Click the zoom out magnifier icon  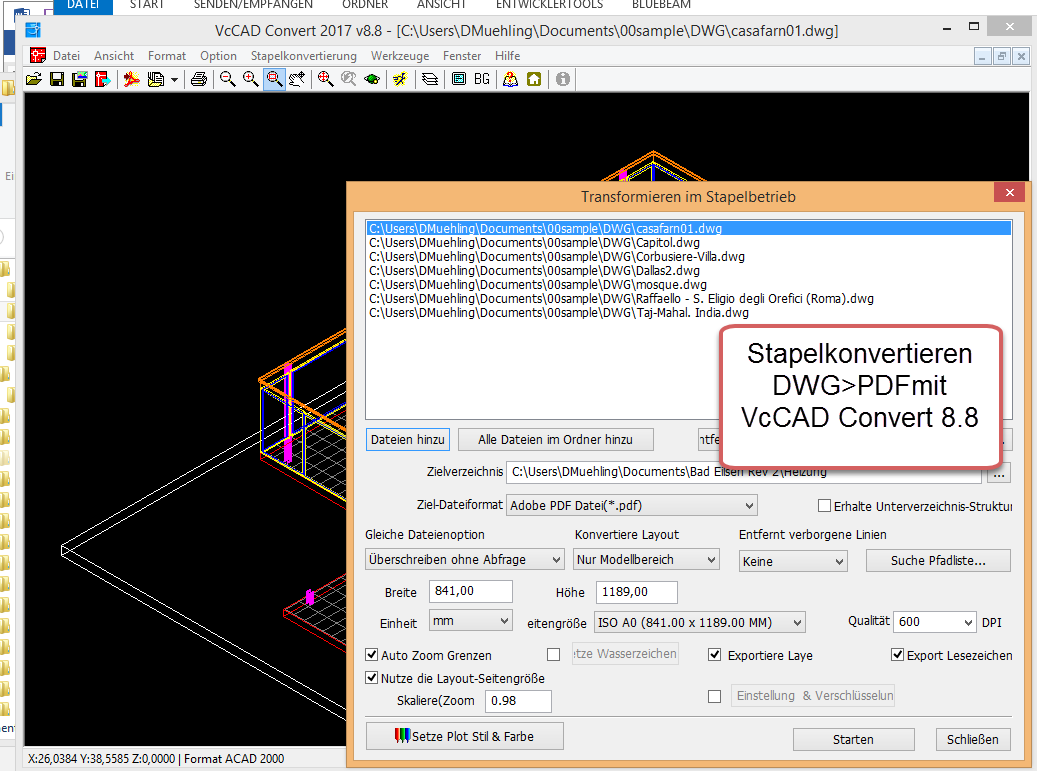click(x=228, y=79)
